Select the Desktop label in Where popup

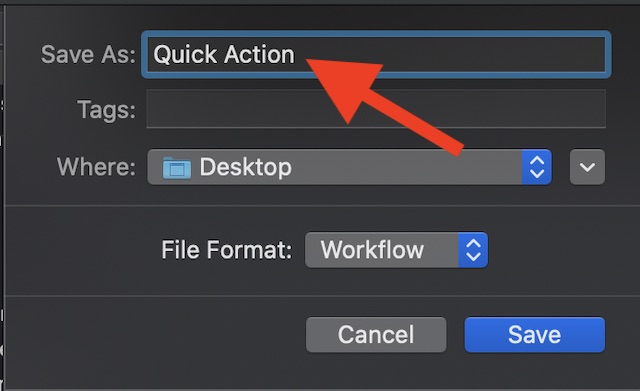click(x=246, y=167)
